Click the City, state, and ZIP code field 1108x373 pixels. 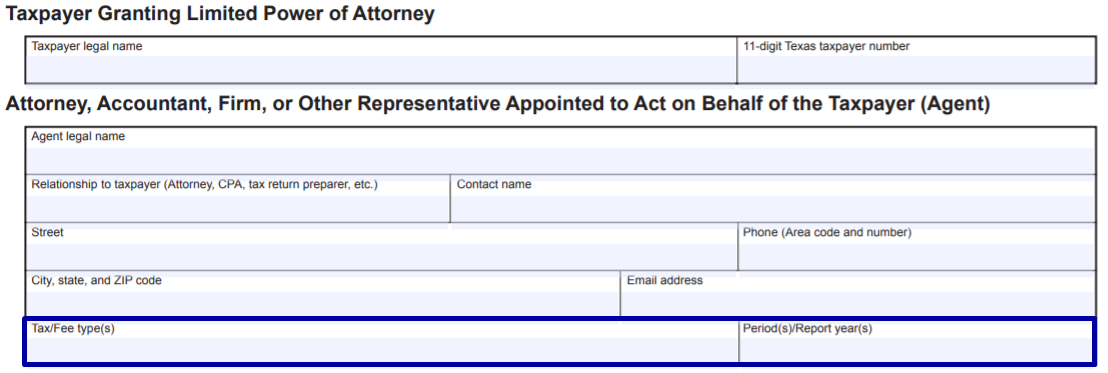(323, 304)
